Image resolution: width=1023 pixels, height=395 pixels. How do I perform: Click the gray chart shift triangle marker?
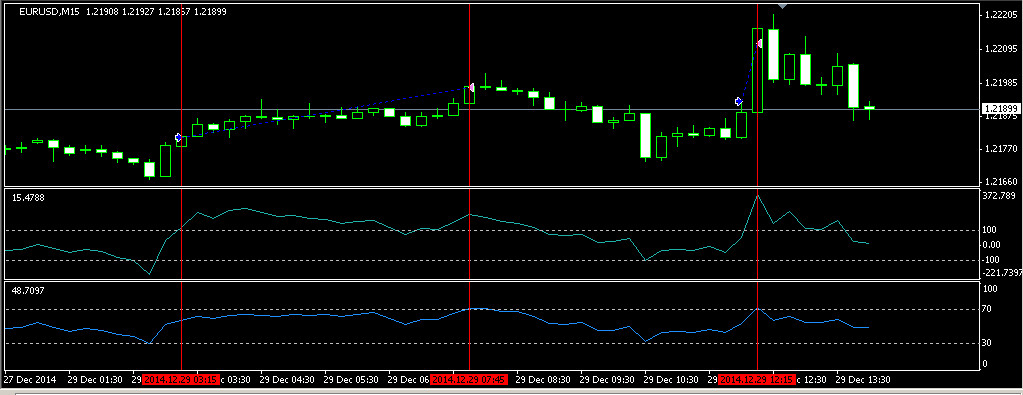click(783, 7)
